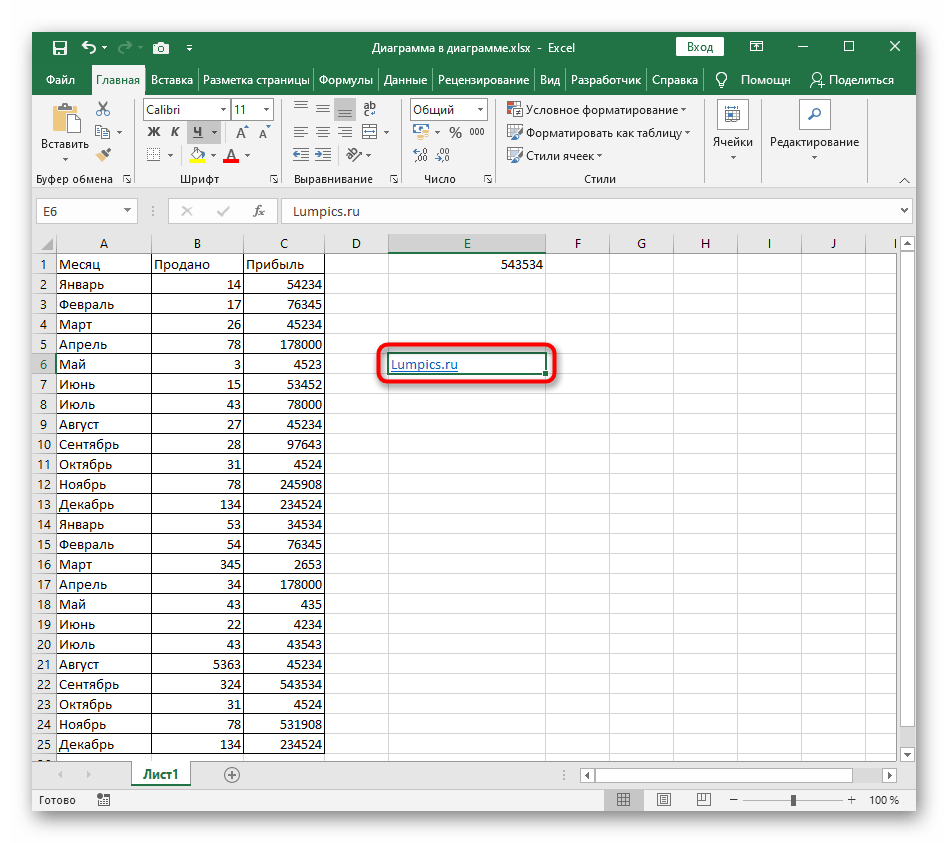
Task: Switch to Вставка tab
Action: (x=172, y=80)
